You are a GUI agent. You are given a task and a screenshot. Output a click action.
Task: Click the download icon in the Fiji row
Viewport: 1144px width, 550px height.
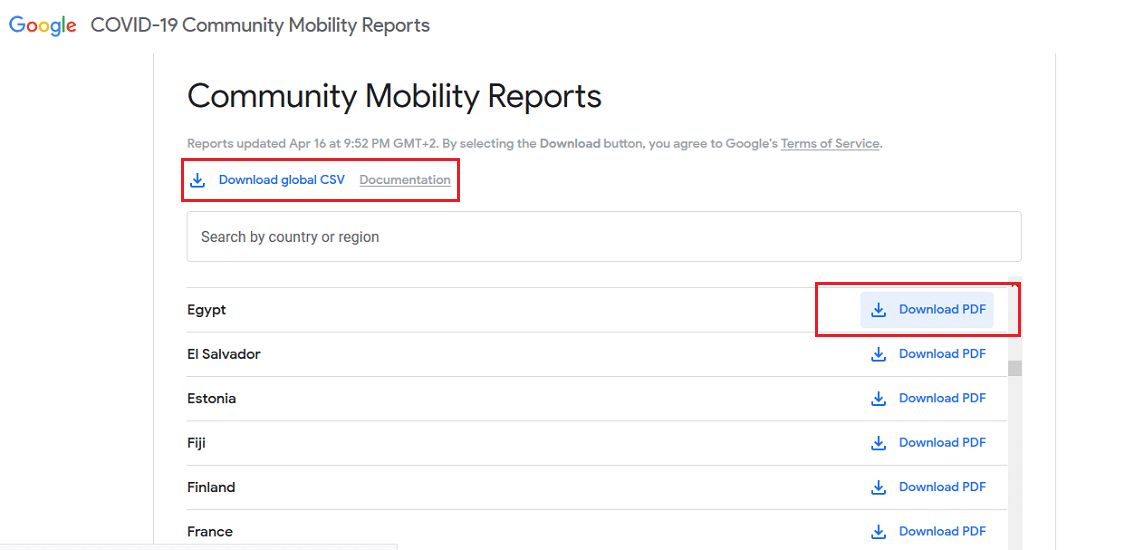(879, 444)
